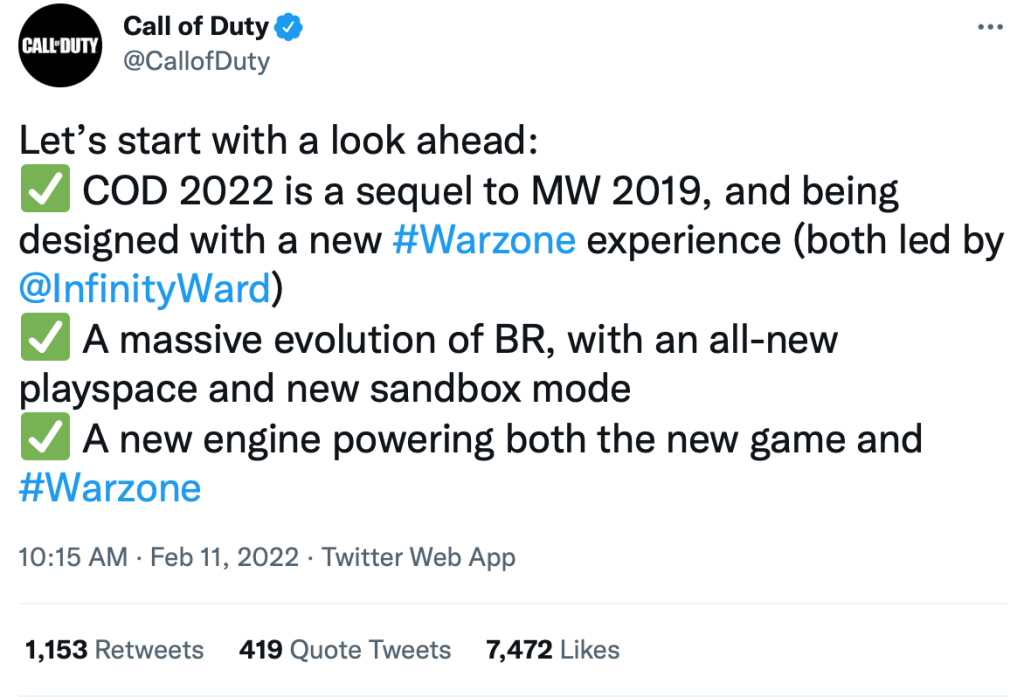Open the Call of Duty display name
The height and width of the screenshot is (697, 1024).
198,28
